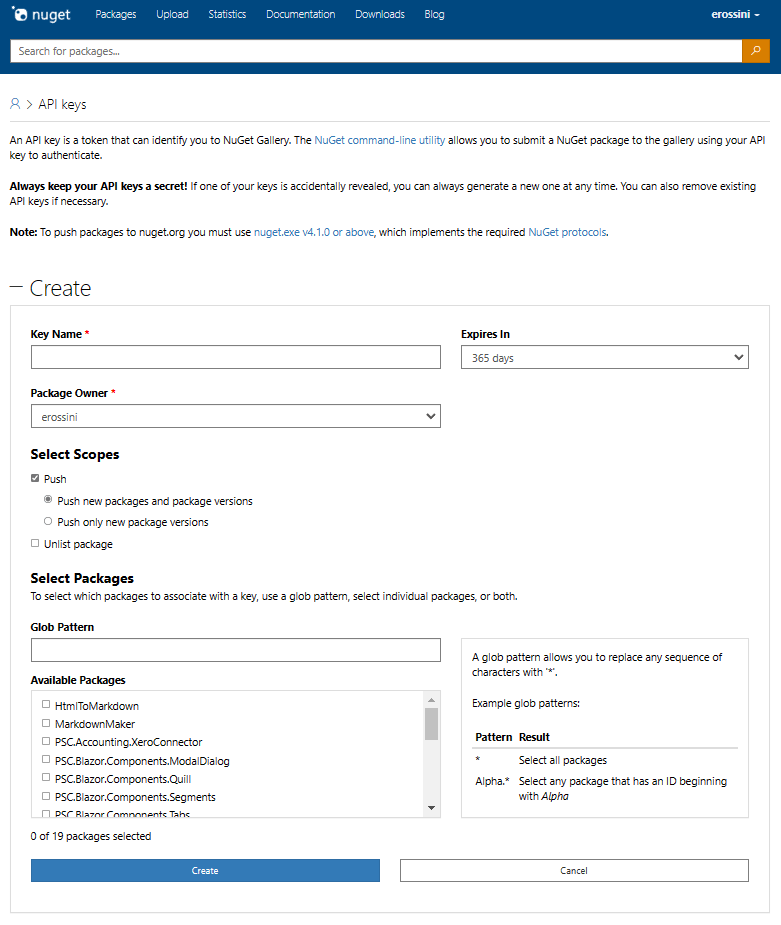Image resolution: width=781 pixels, height=925 pixels.
Task: Open the Packages menu item
Action: [x=116, y=14]
